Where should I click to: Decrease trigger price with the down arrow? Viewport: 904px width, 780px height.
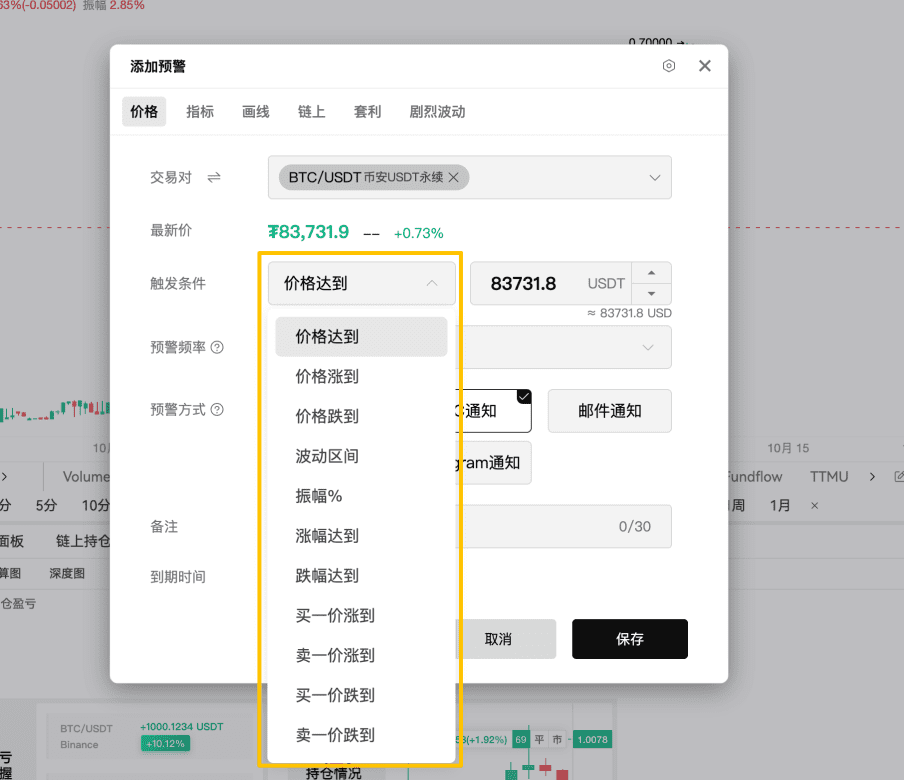[651, 294]
